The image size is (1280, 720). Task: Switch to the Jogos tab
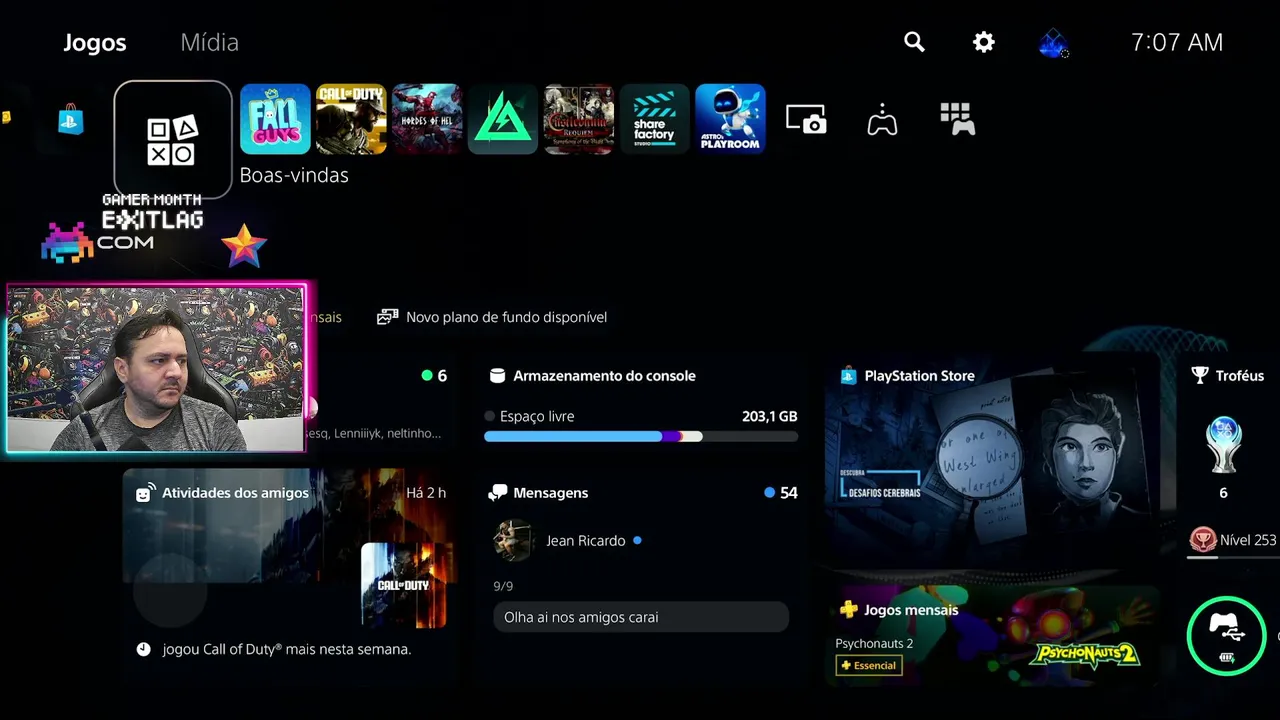(x=95, y=42)
